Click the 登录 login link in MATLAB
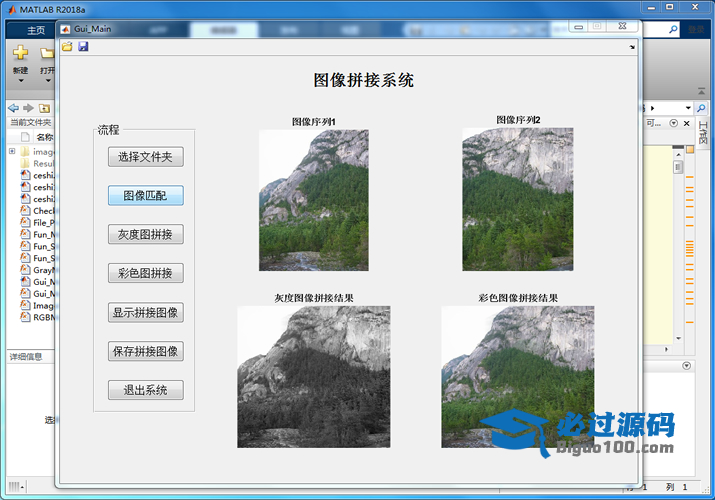 (696, 30)
